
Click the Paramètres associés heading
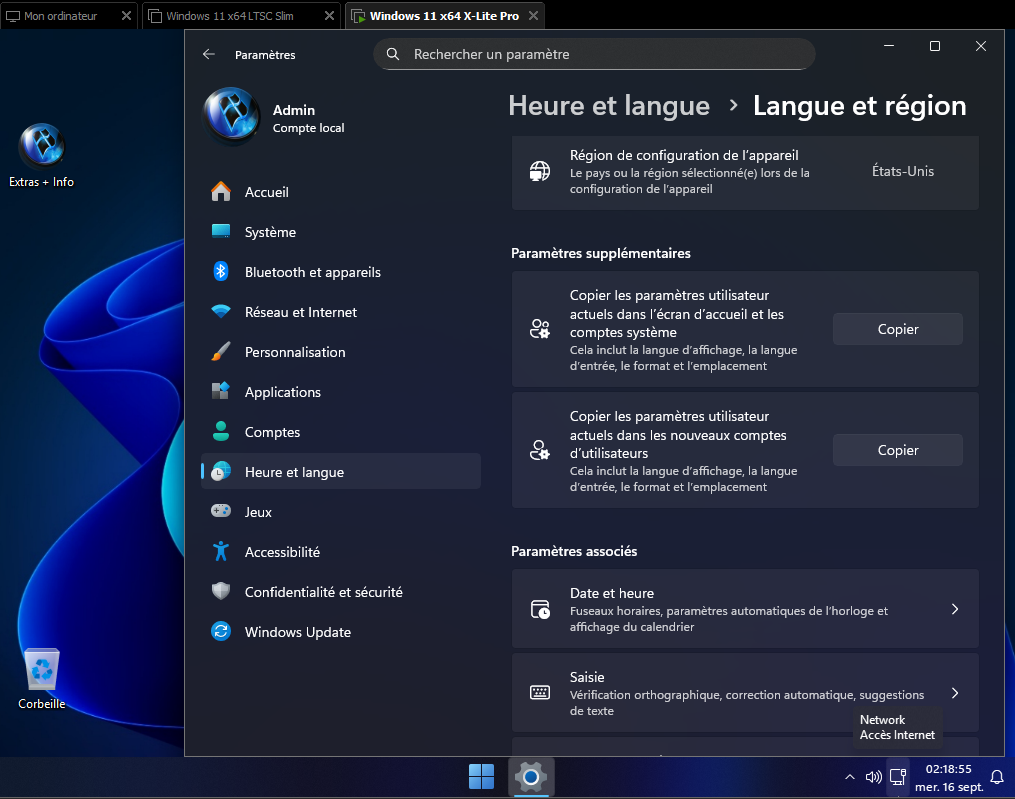(574, 551)
